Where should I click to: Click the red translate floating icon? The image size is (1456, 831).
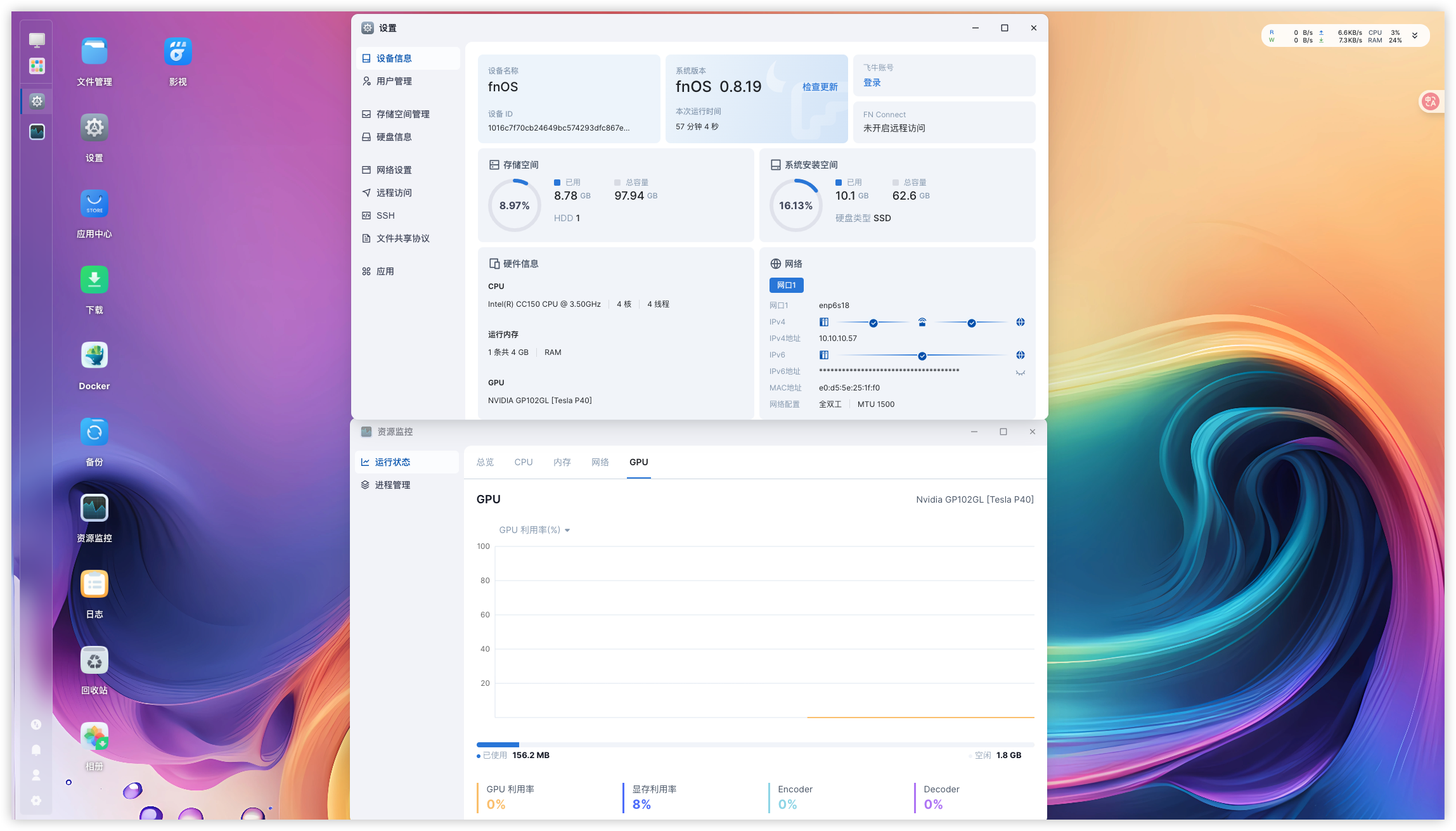[x=1430, y=101]
